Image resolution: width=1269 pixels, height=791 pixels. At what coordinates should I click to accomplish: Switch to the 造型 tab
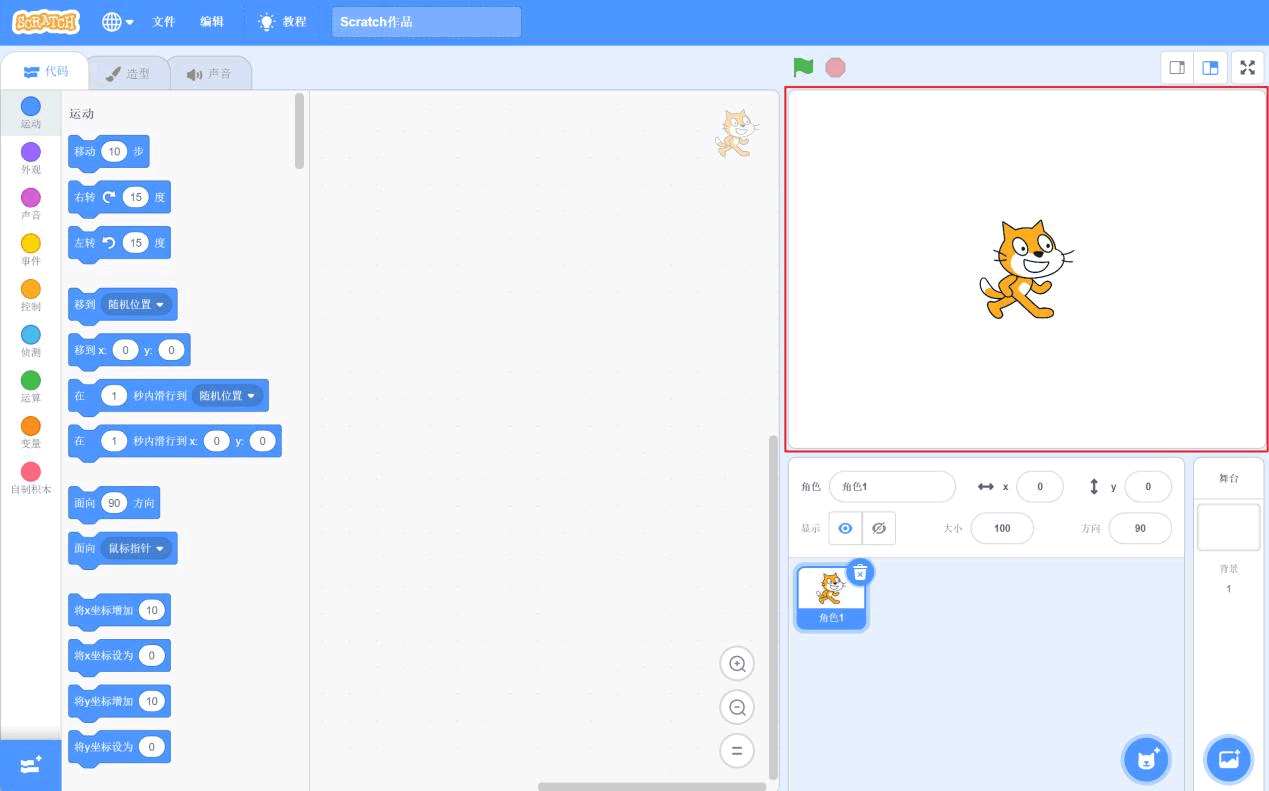[128, 73]
